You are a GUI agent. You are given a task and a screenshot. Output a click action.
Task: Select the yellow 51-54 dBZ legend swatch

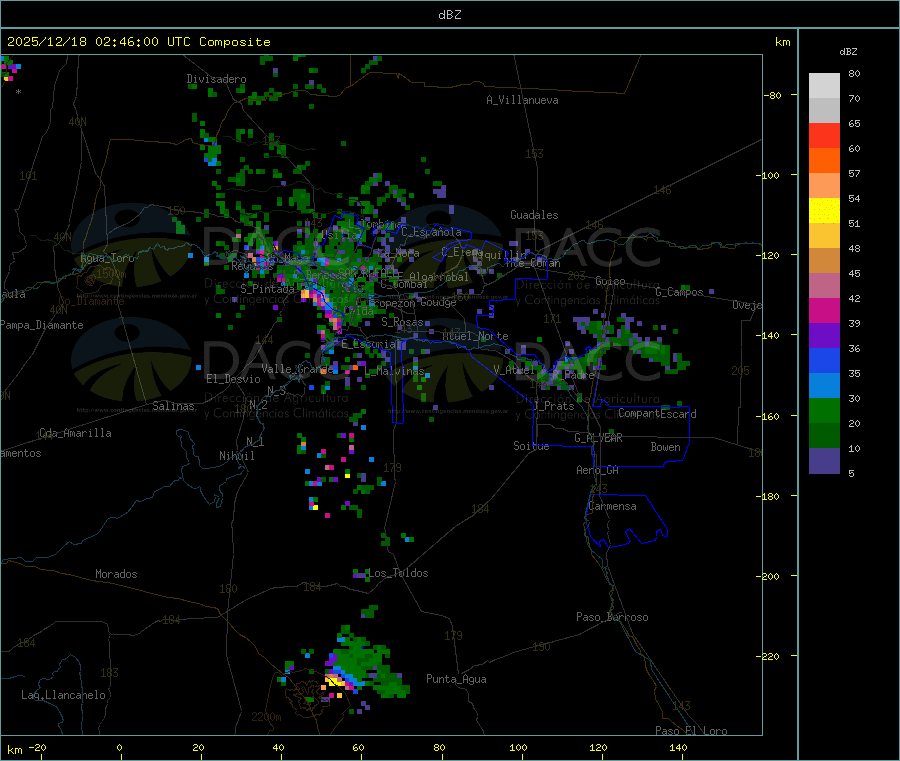[824, 211]
